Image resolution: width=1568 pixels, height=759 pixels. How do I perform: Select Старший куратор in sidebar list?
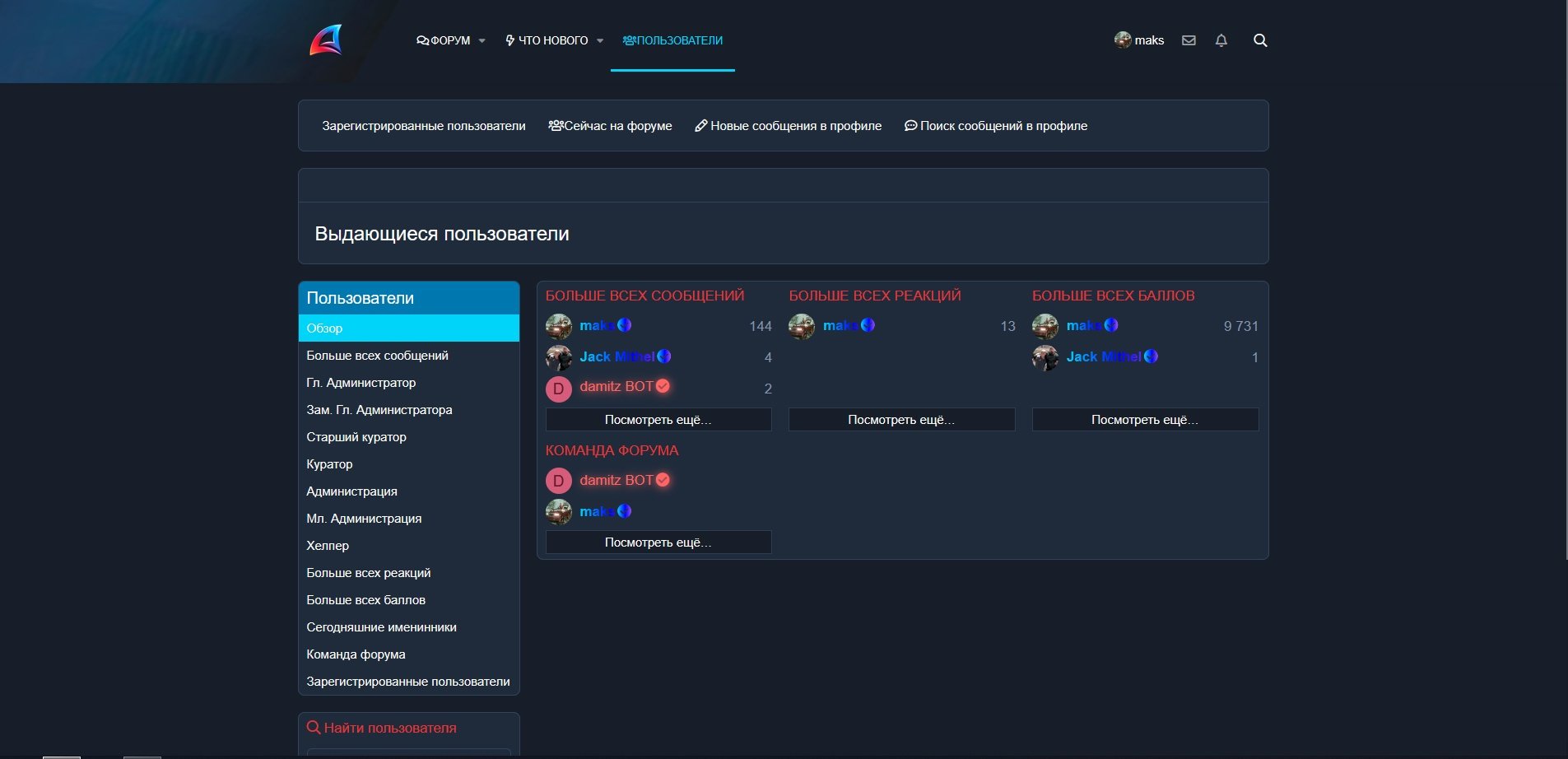click(x=356, y=437)
